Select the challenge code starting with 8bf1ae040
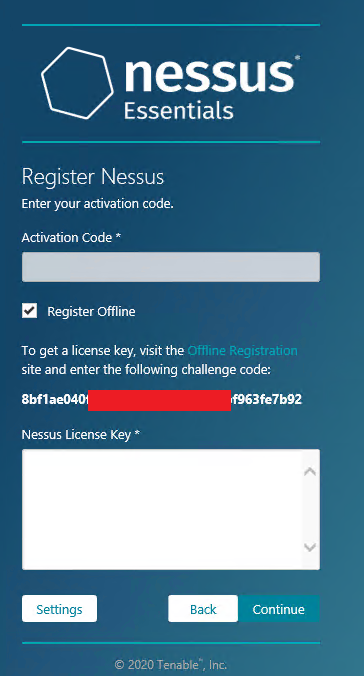This screenshot has height=676, width=364. point(162,400)
